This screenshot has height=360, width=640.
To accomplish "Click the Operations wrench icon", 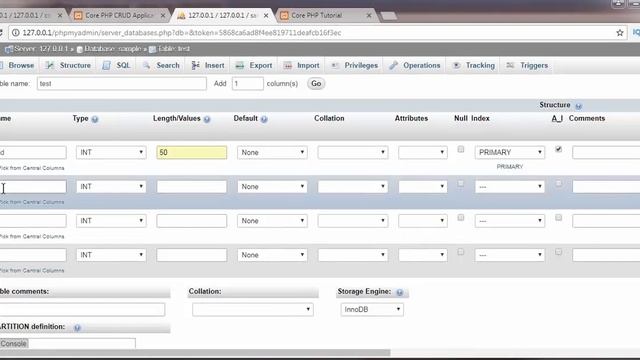I will coord(393,65).
